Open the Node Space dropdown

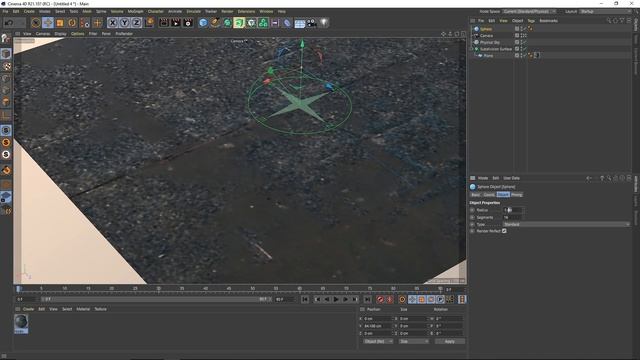point(529,11)
